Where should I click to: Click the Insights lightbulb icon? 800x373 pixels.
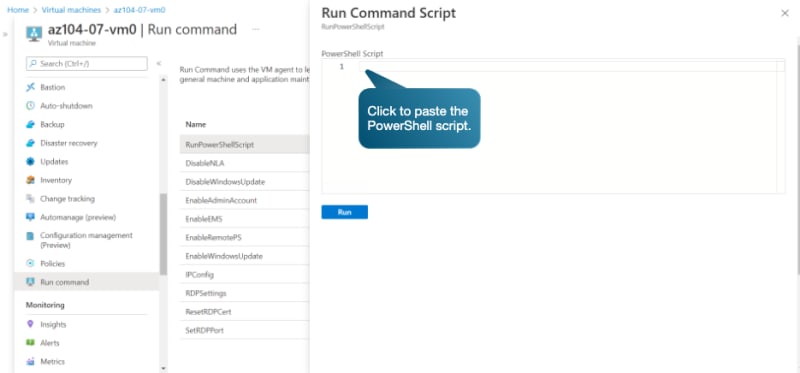(30, 325)
